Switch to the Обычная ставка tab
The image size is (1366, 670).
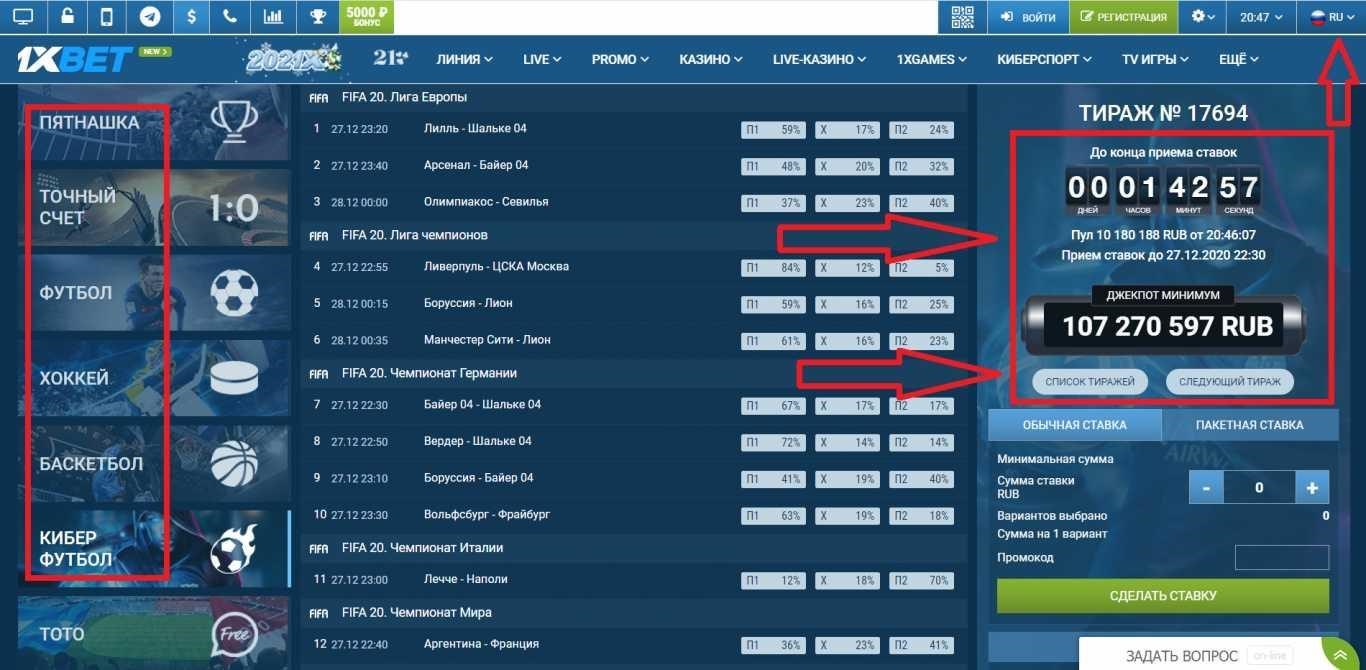(1075, 425)
